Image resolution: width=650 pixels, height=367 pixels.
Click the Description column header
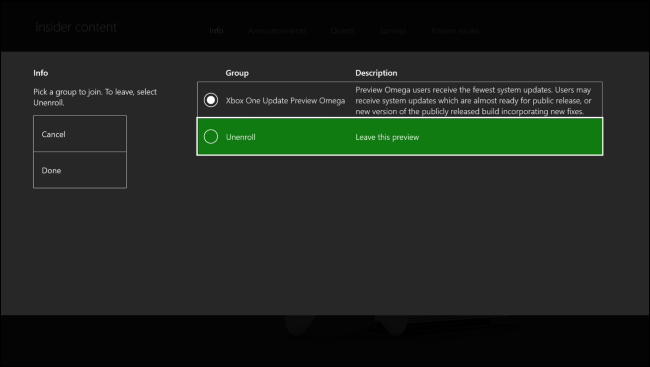tap(376, 73)
